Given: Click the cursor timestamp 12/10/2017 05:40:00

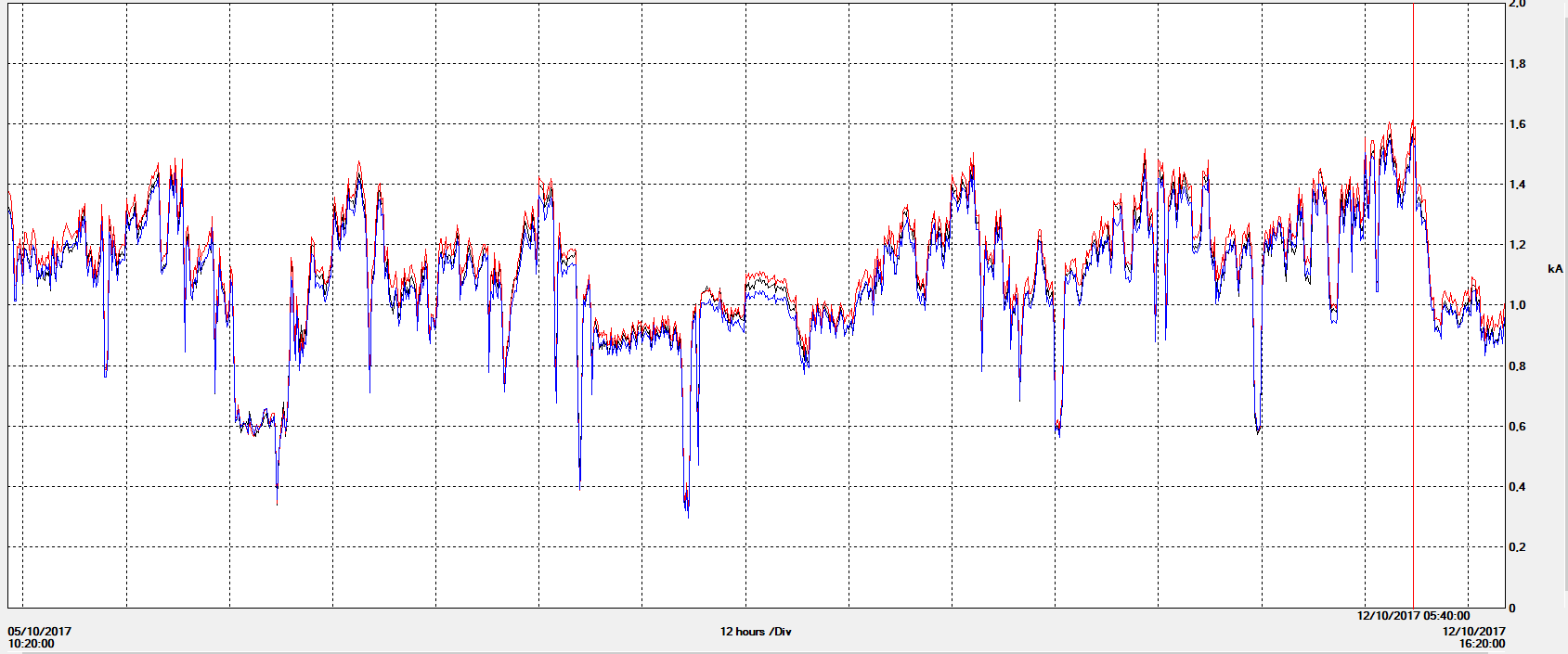Looking at the screenshot, I should (x=1413, y=616).
